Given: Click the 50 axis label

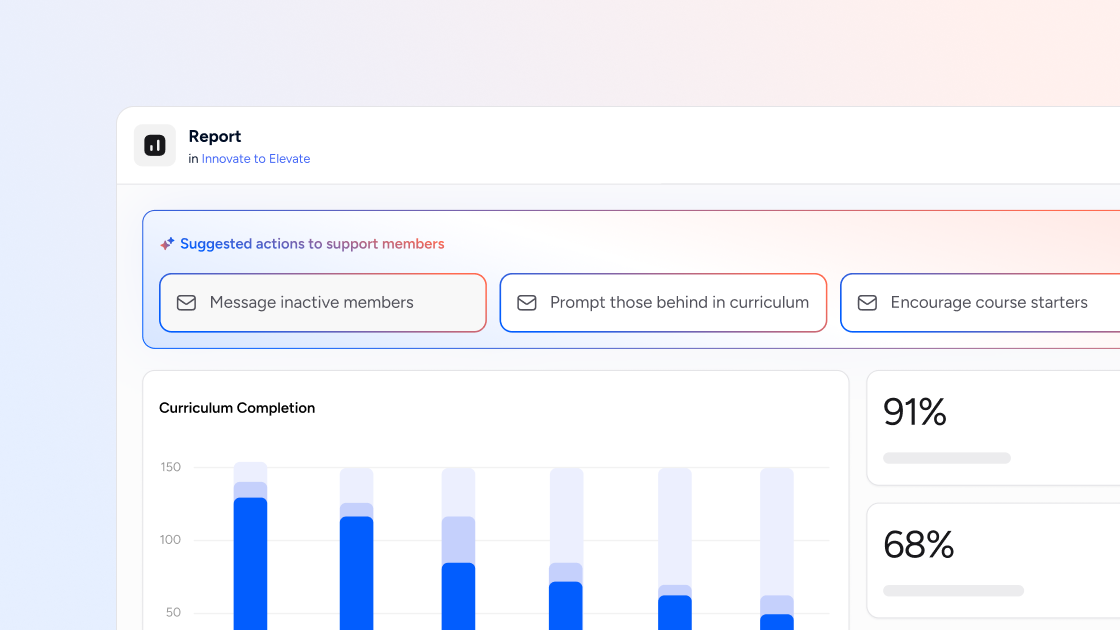Looking at the screenshot, I should pos(174,613).
